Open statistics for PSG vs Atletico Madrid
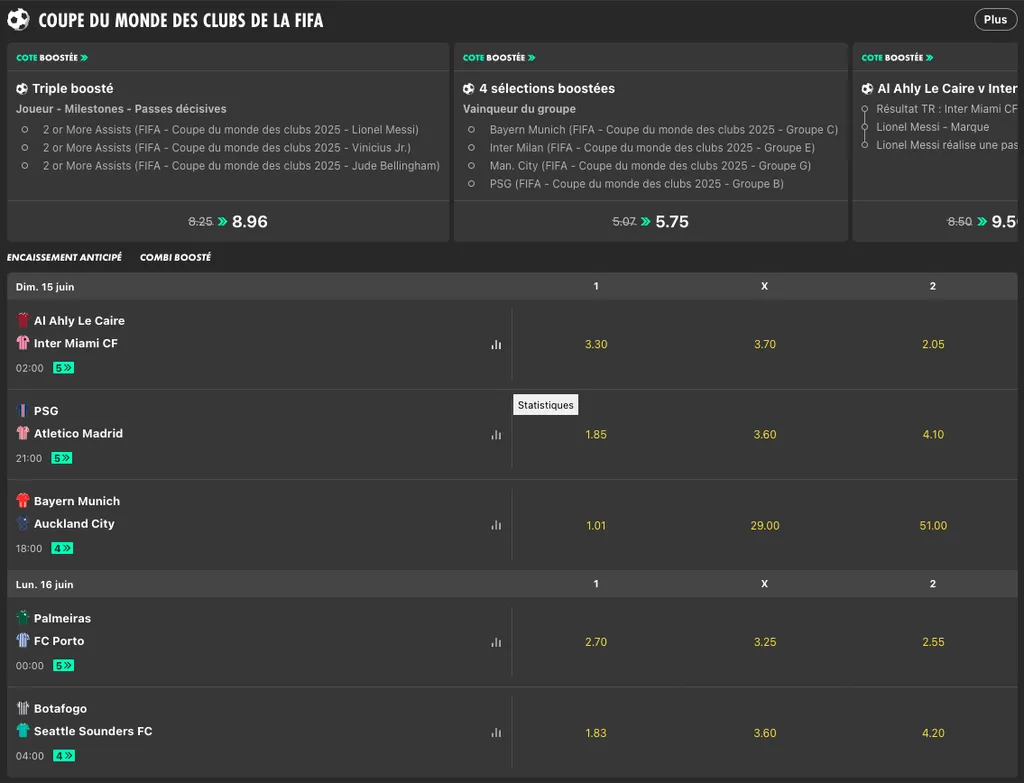 point(496,435)
